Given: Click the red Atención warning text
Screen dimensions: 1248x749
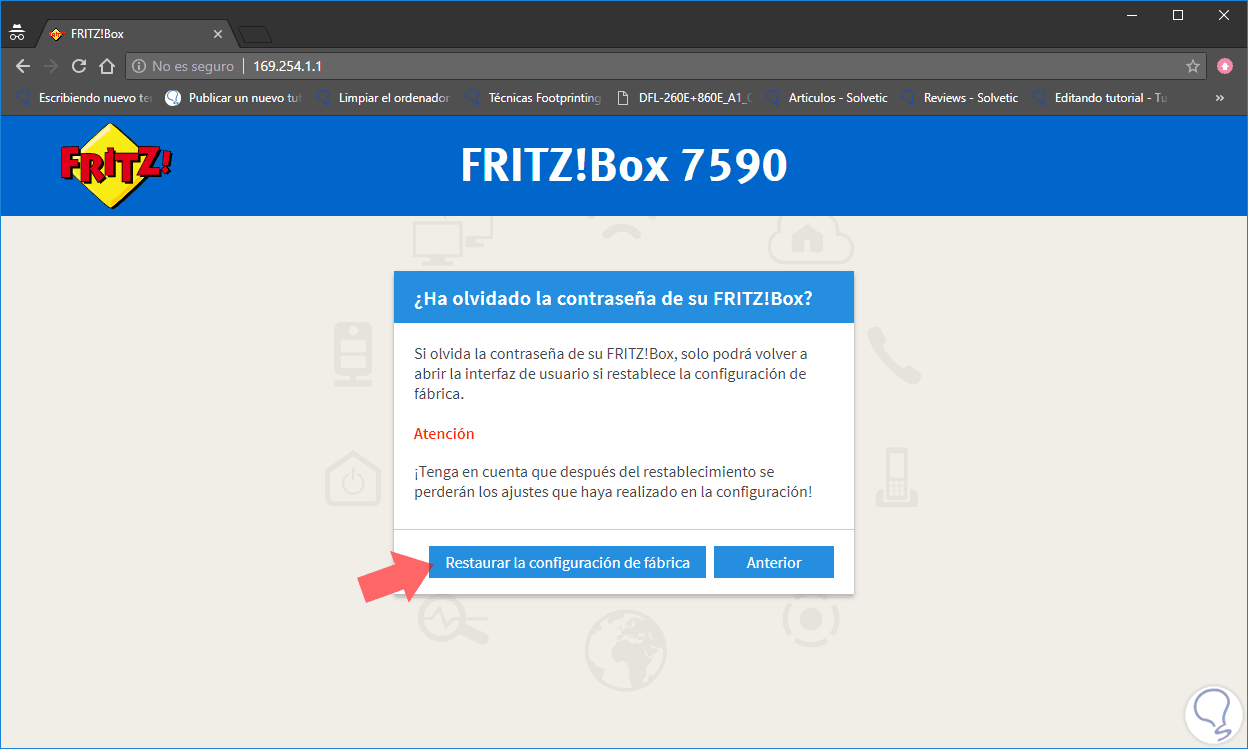Looking at the screenshot, I should (444, 434).
